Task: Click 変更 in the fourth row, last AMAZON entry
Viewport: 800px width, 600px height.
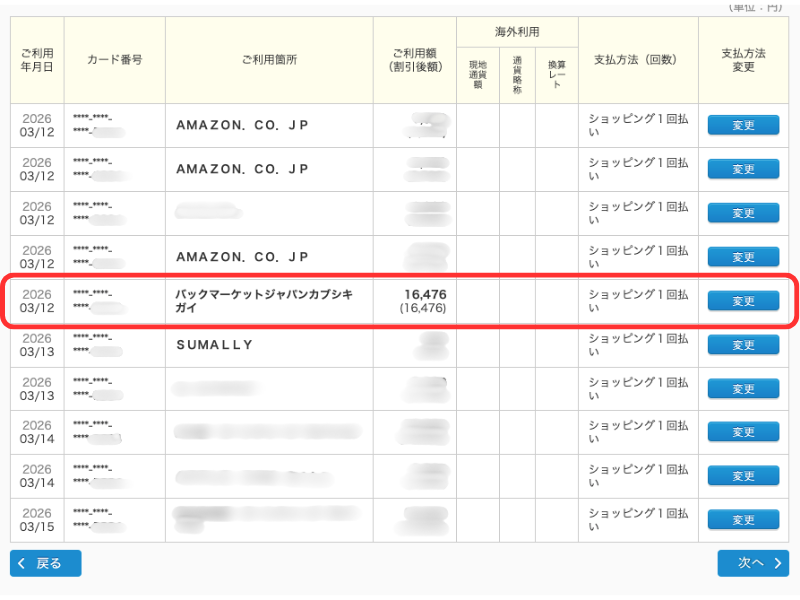Action: (x=743, y=257)
